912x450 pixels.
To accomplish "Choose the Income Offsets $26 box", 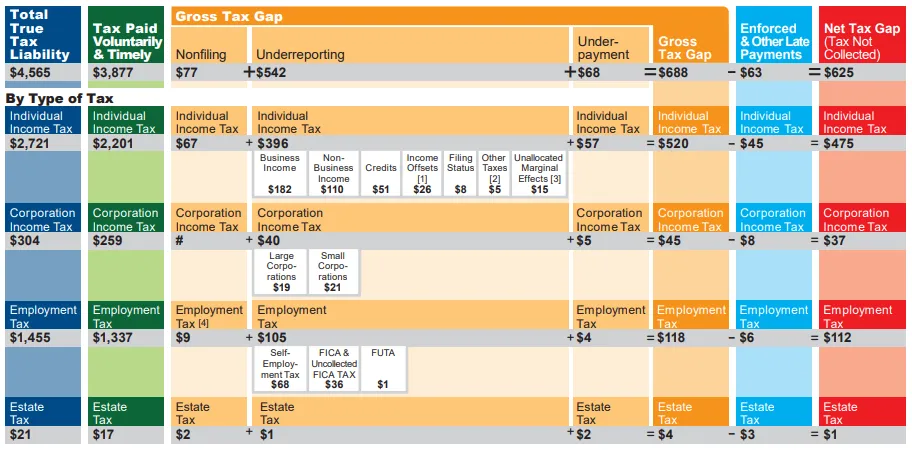I will 422,174.
